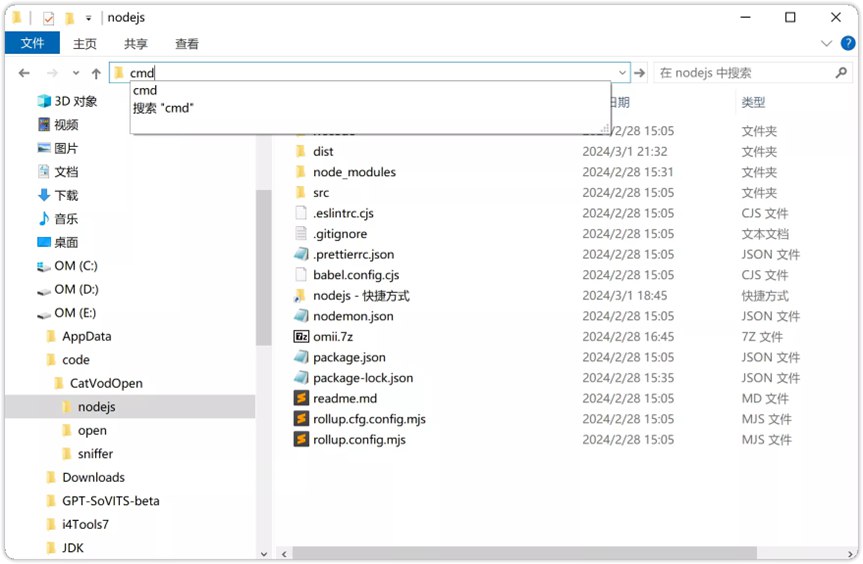Image resolution: width=863 pixels, height=564 pixels.
Task: Expand the ribbon with the chevron
Action: point(826,43)
